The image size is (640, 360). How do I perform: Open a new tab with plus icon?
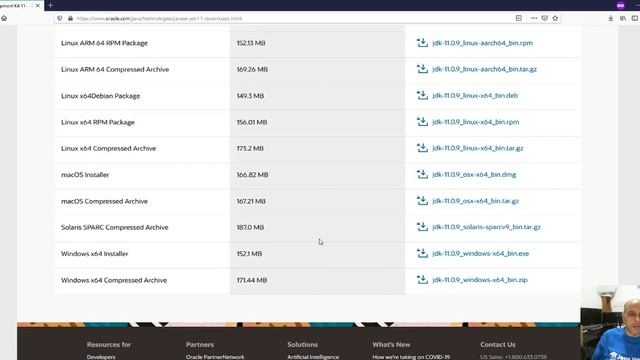(51, 5)
